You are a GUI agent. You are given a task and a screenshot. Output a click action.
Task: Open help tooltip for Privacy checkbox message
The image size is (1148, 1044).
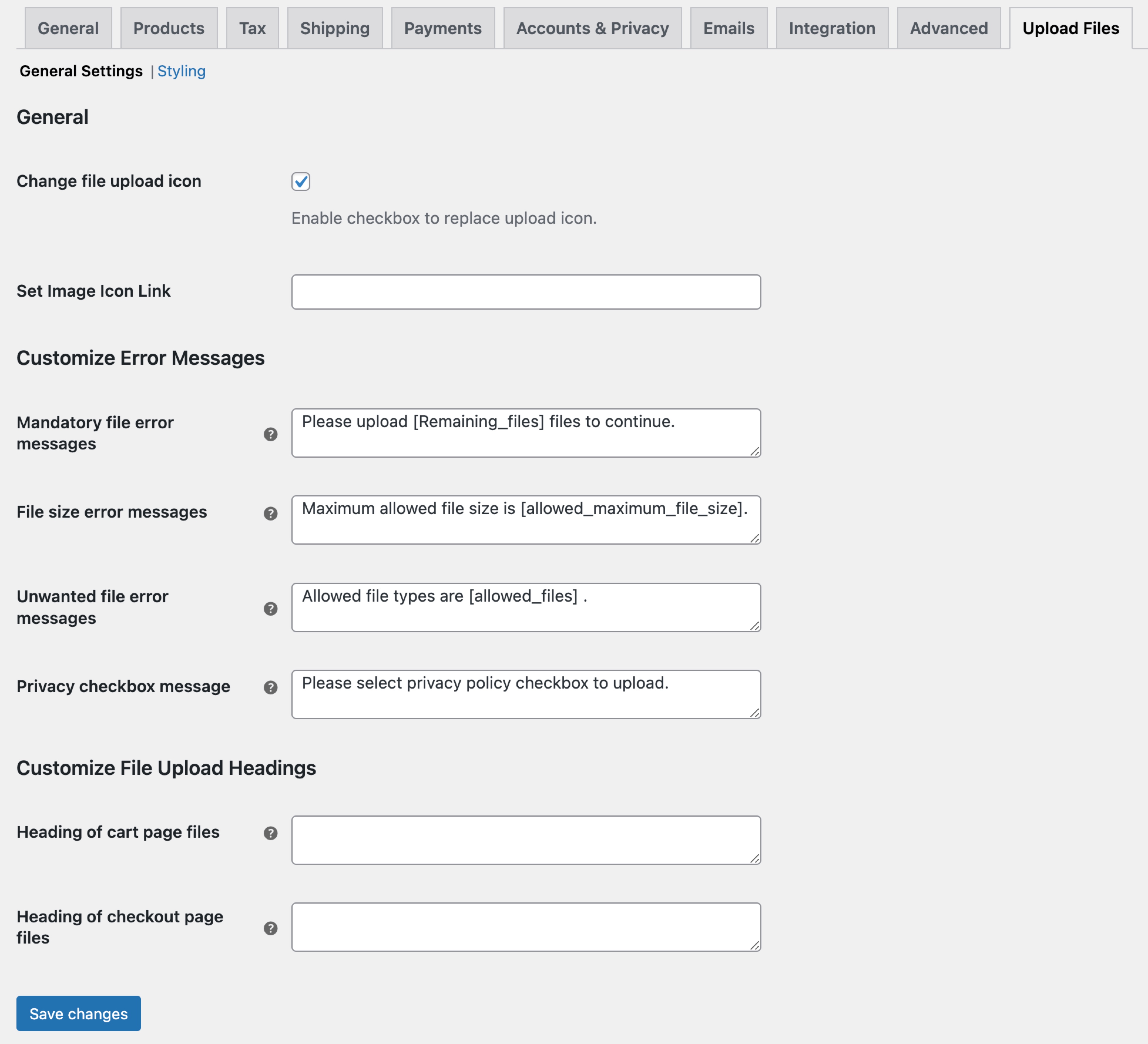(x=272, y=687)
